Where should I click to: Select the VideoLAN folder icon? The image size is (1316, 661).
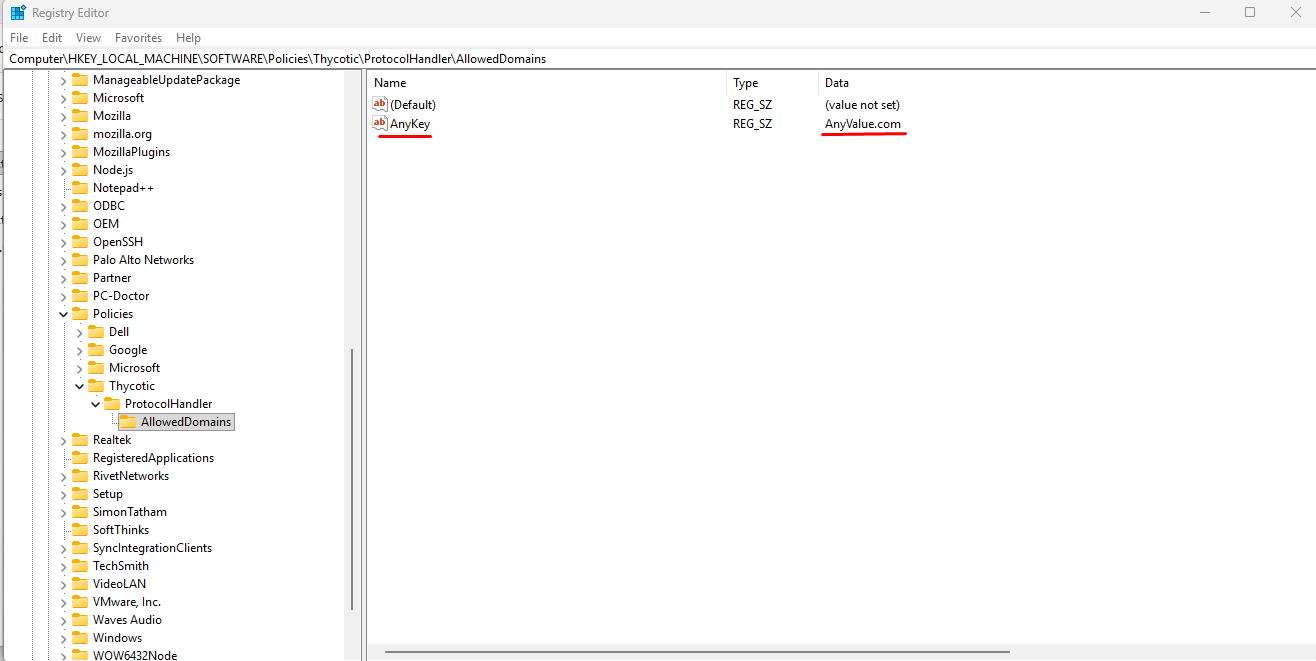[x=80, y=584]
